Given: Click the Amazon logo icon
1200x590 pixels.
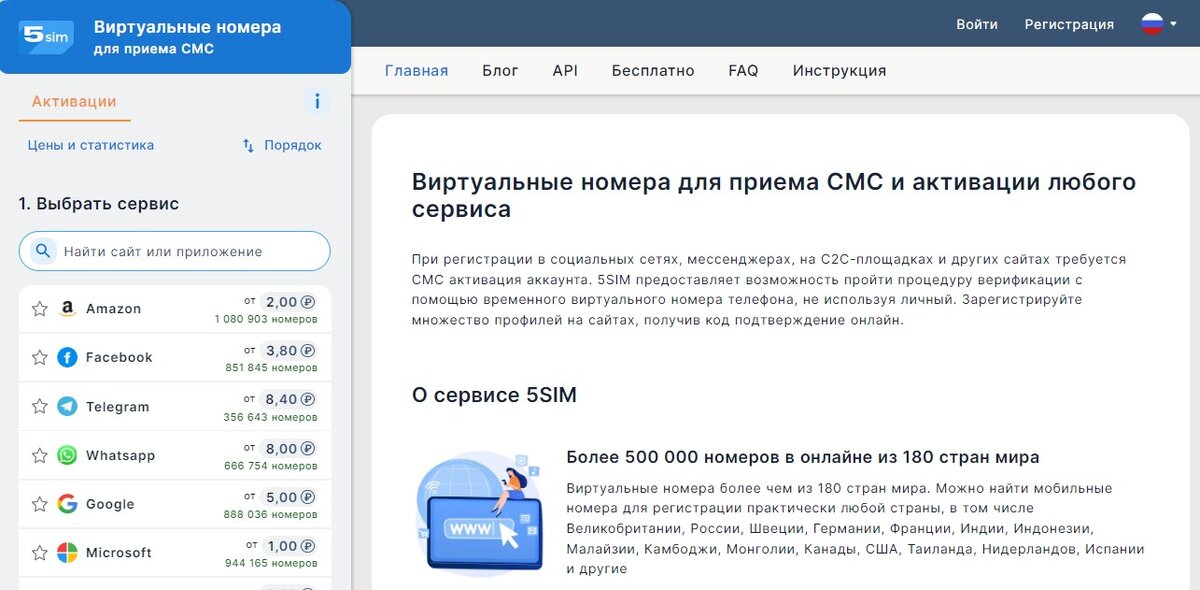Looking at the screenshot, I should (67, 309).
